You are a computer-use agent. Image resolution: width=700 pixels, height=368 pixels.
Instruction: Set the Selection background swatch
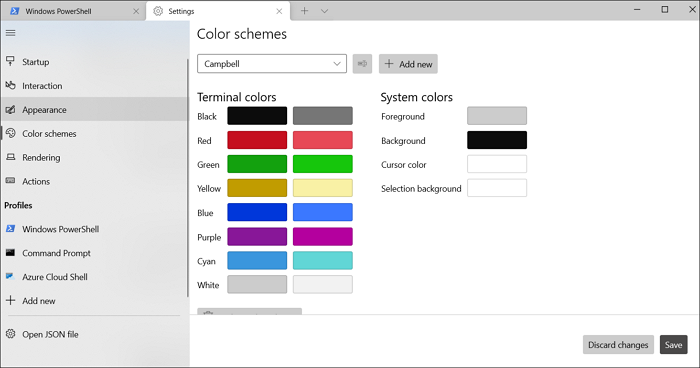[x=497, y=188]
